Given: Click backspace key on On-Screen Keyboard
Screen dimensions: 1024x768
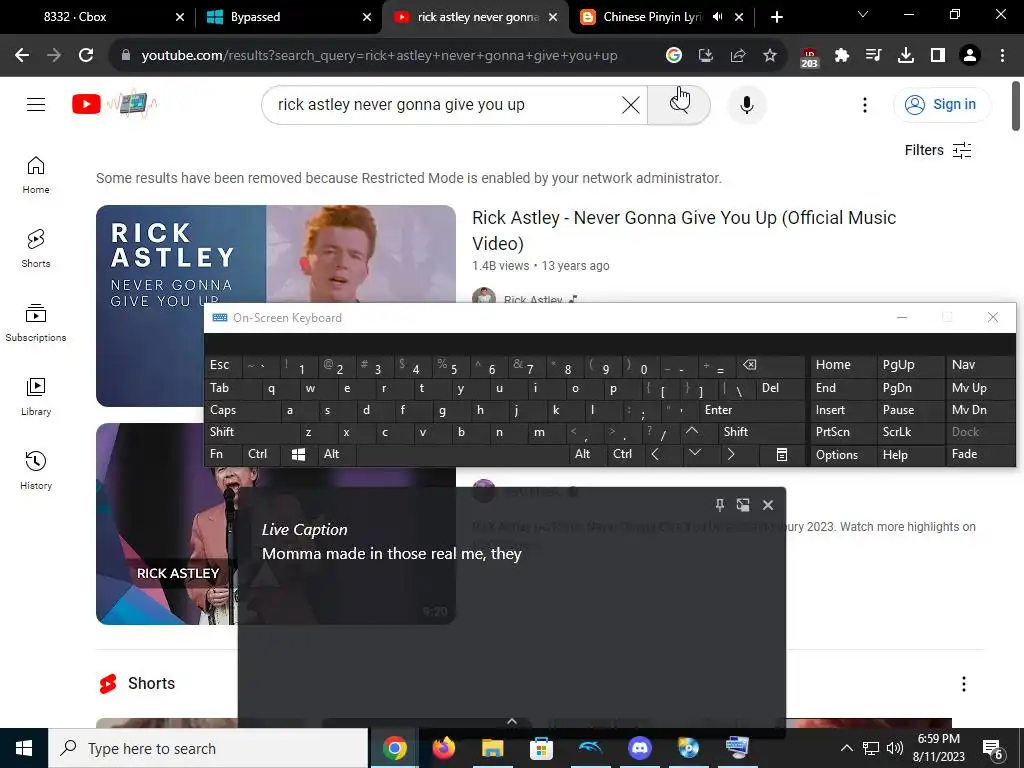Looking at the screenshot, I should click(769, 365).
